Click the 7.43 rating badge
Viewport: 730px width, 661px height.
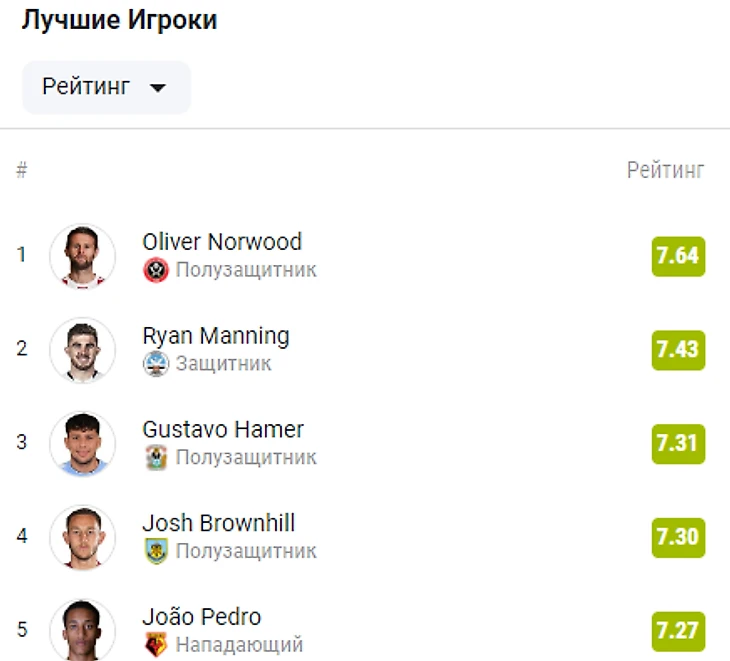coord(678,350)
